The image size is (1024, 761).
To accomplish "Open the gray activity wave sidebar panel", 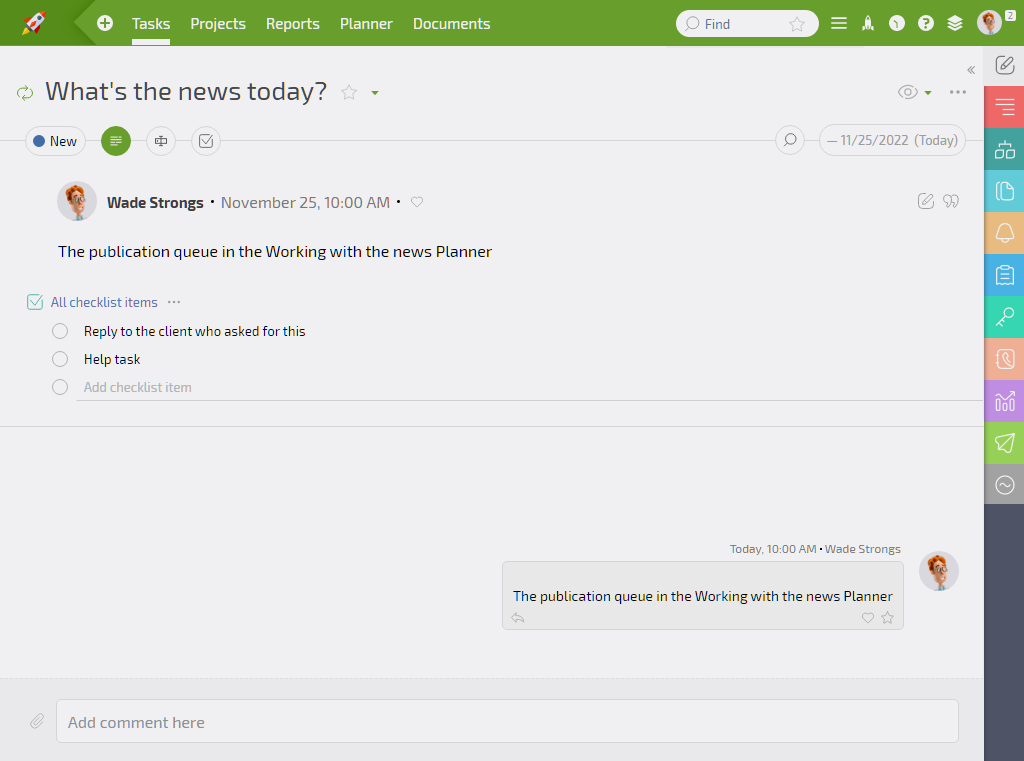I will coord(1004,485).
